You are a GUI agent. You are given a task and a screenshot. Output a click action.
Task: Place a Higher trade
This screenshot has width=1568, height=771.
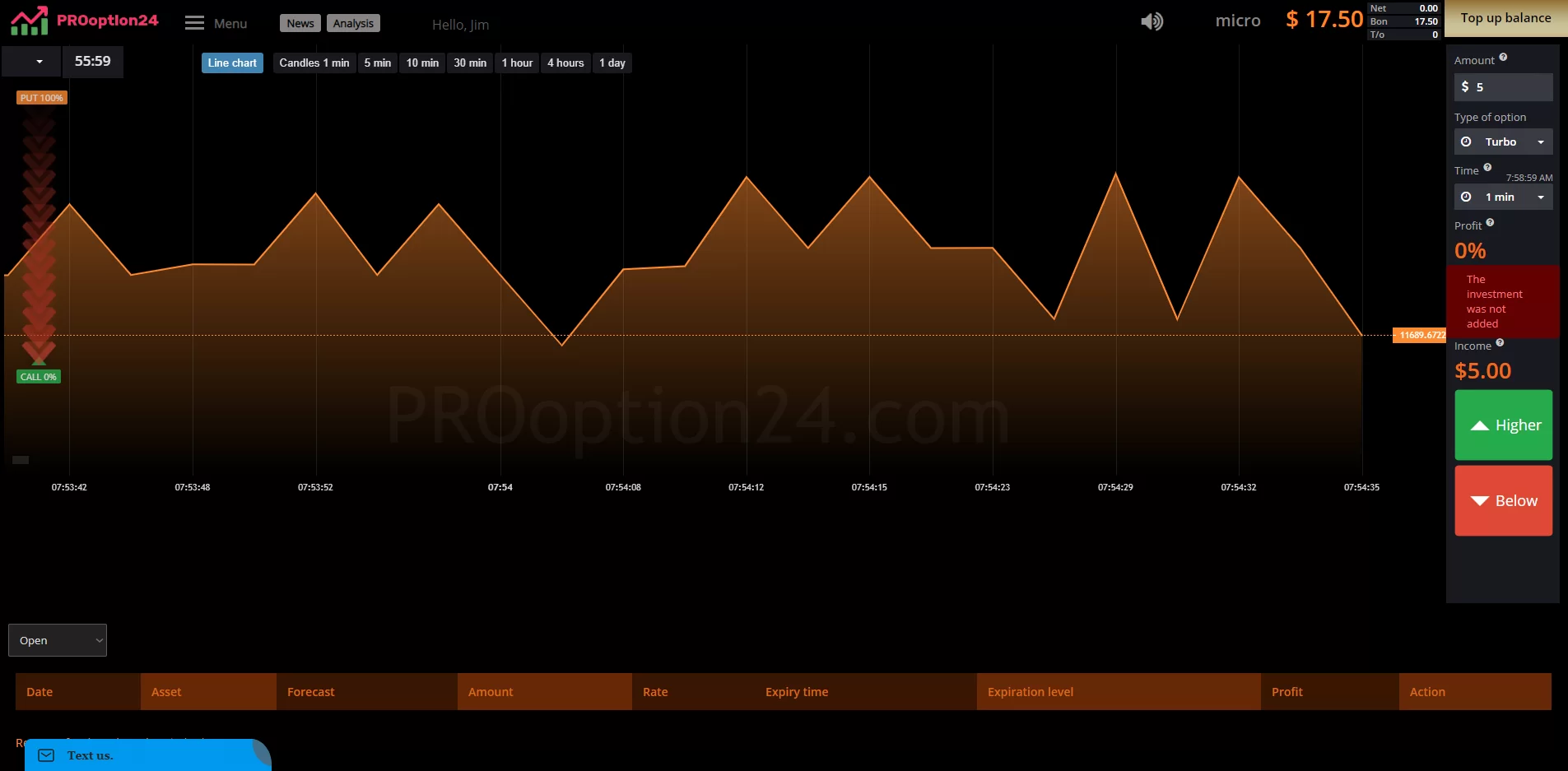click(x=1504, y=425)
